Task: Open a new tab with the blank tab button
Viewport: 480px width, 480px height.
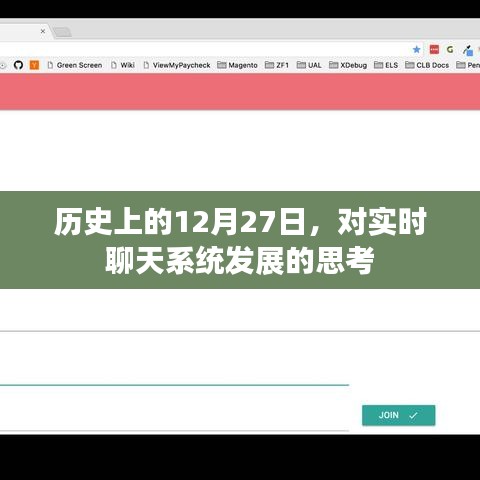Action: point(62,32)
